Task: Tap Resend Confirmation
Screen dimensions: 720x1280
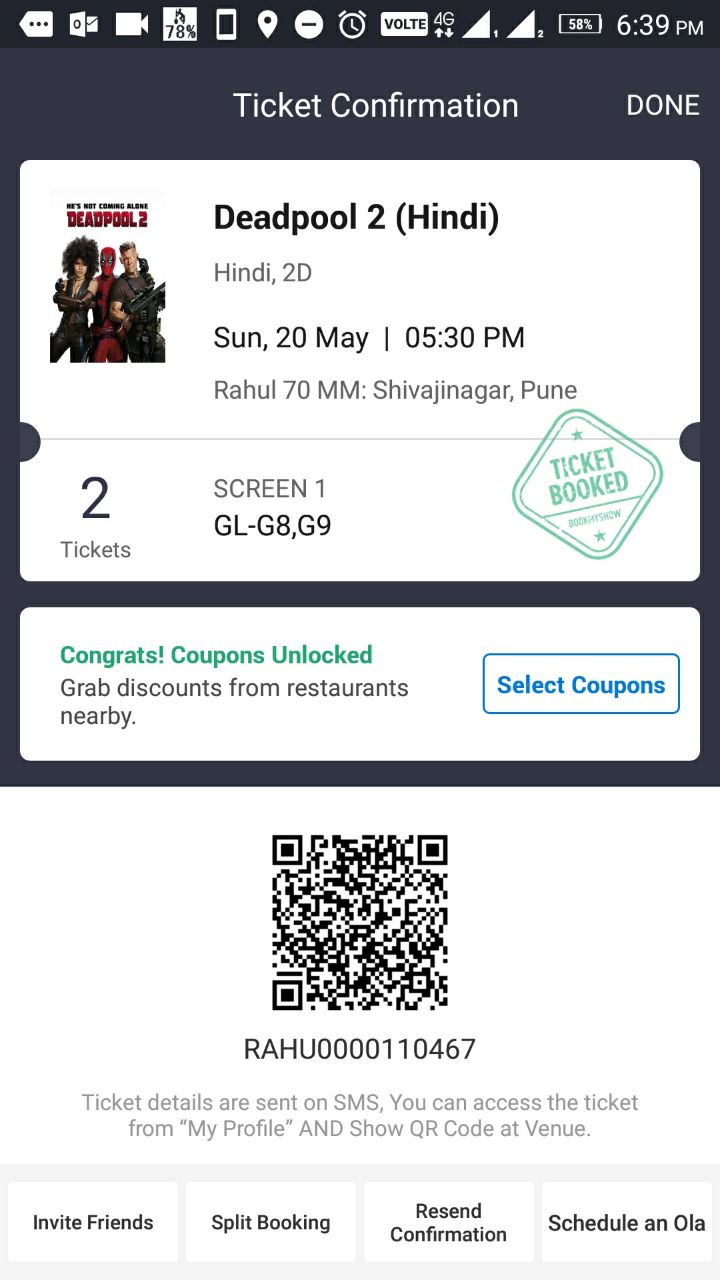Action: pyautogui.click(x=449, y=1222)
